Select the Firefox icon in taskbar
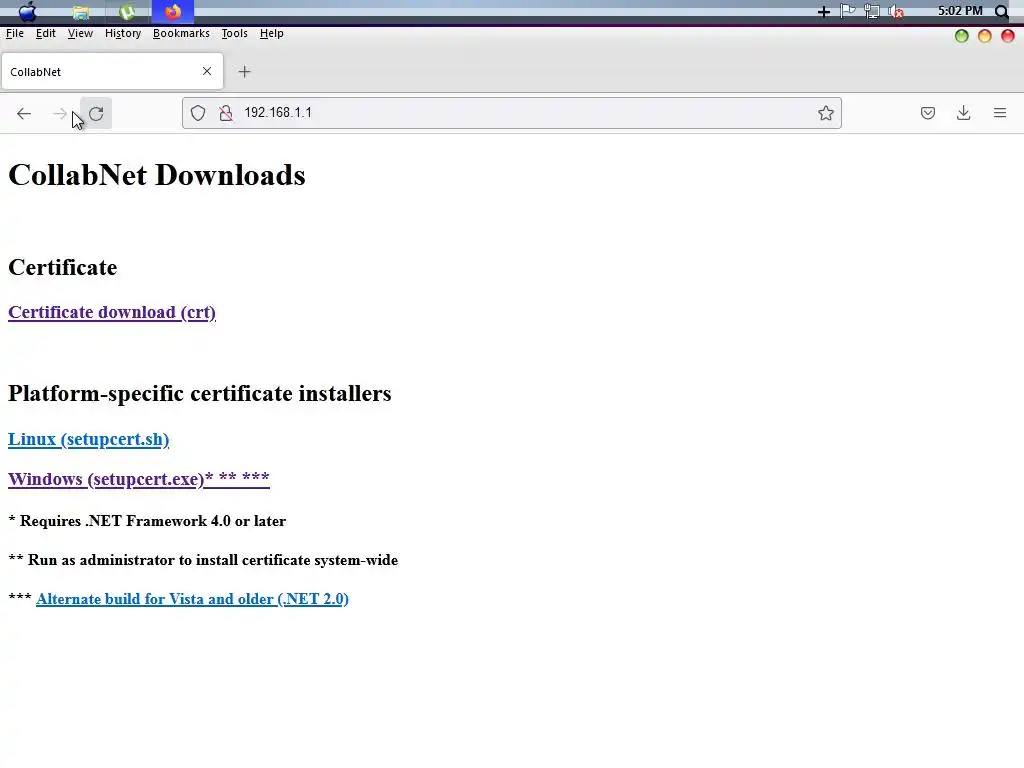Screen dimensions: 1024x768 click(x=173, y=12)
